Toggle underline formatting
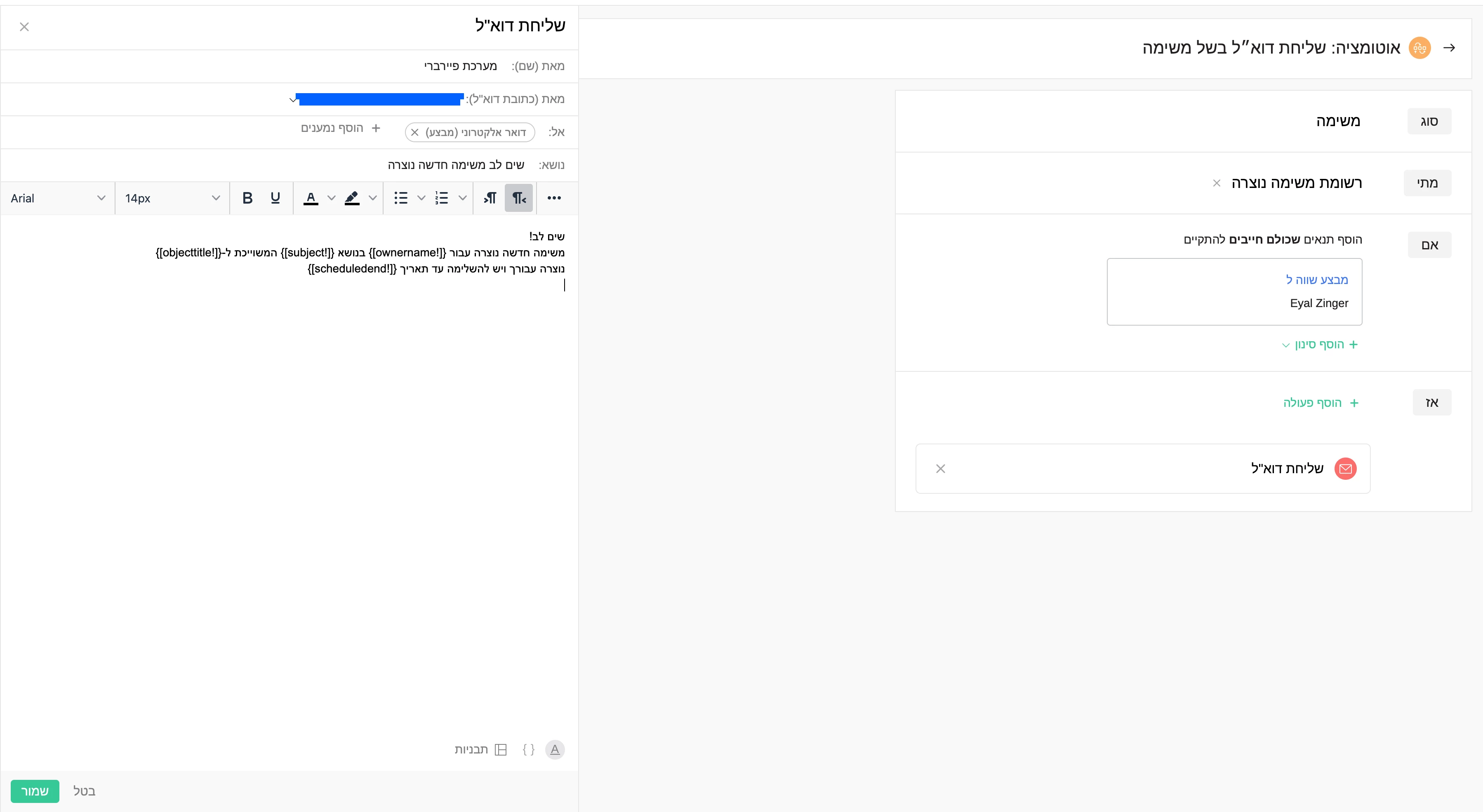Viewport: 1483px width, 812px height. [275, 198]
